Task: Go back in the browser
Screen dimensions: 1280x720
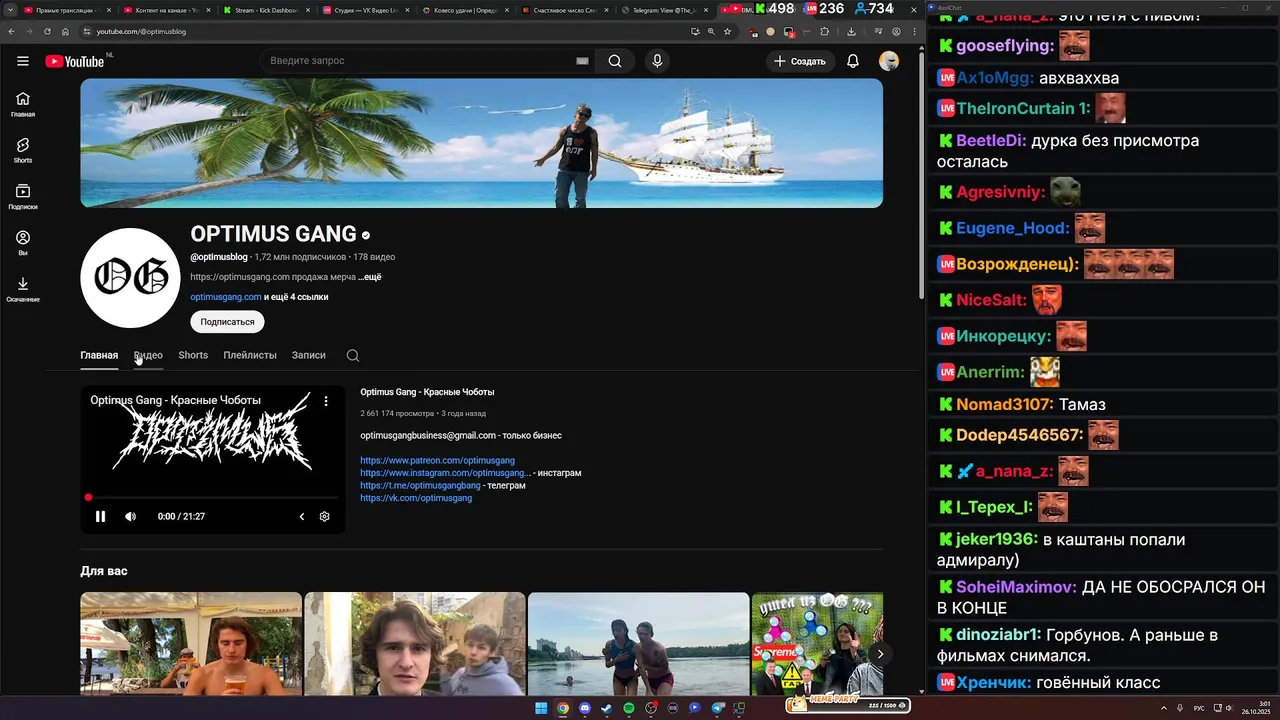Action: pos(11,31)
